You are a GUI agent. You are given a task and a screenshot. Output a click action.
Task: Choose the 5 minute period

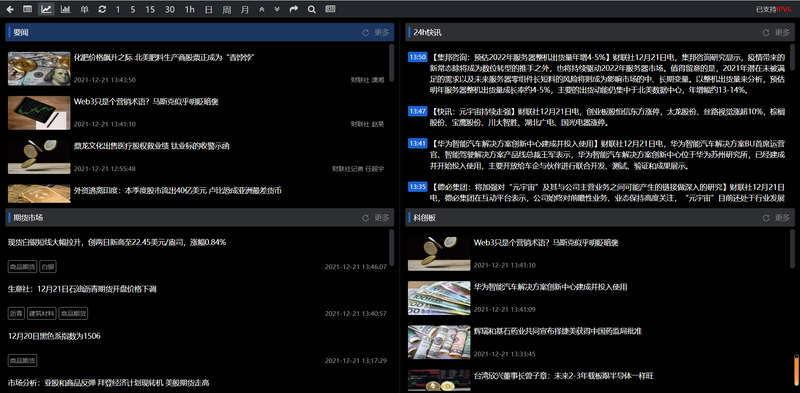[133, 9]
